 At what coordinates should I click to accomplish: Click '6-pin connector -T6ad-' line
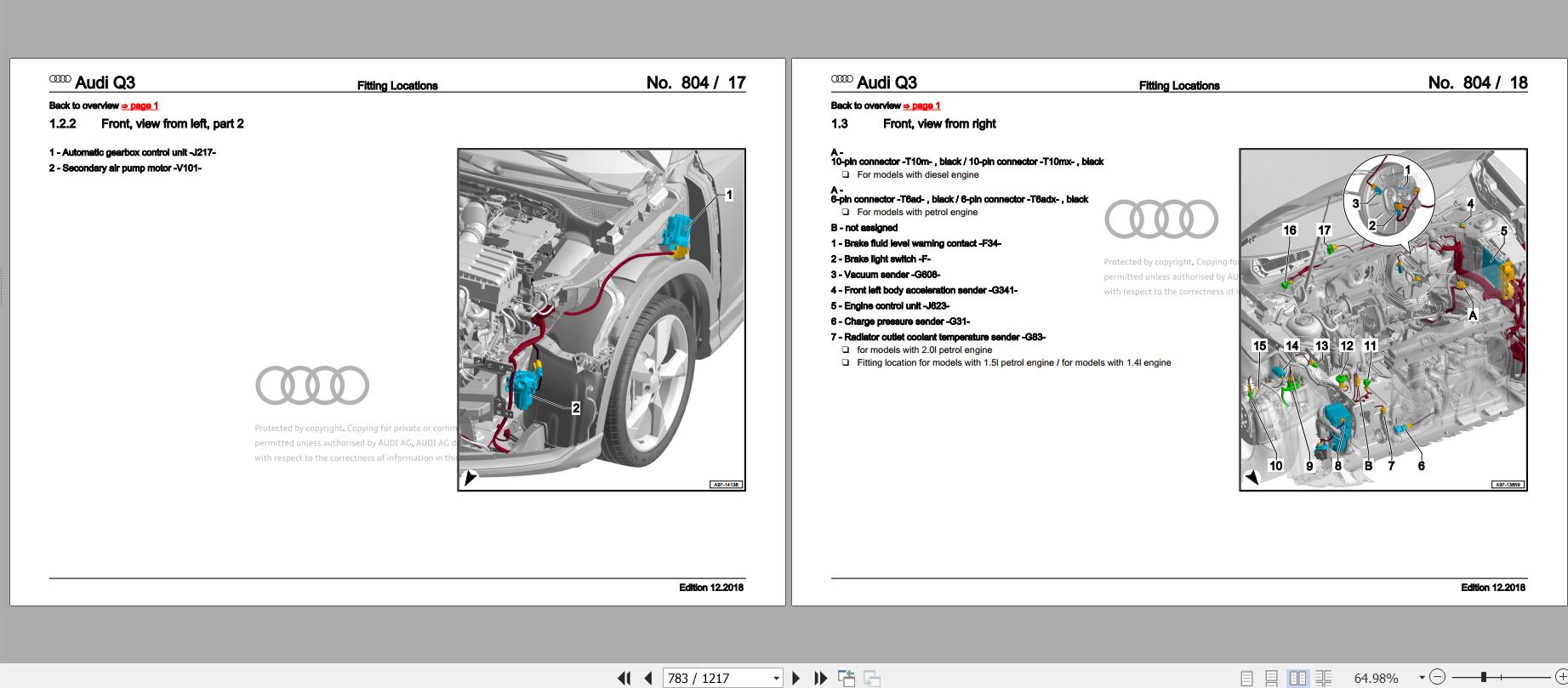[x=960, y=199]
